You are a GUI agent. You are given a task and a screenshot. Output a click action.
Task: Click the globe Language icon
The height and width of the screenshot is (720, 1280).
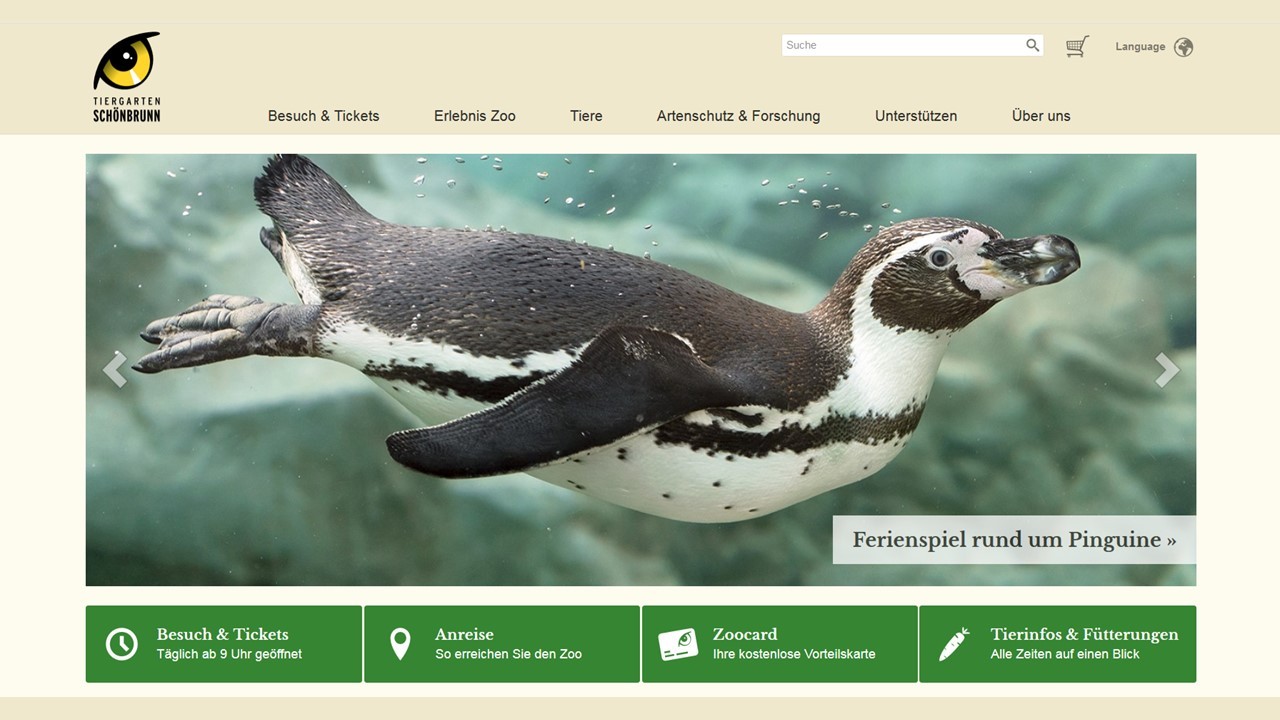coord(1184,47)
